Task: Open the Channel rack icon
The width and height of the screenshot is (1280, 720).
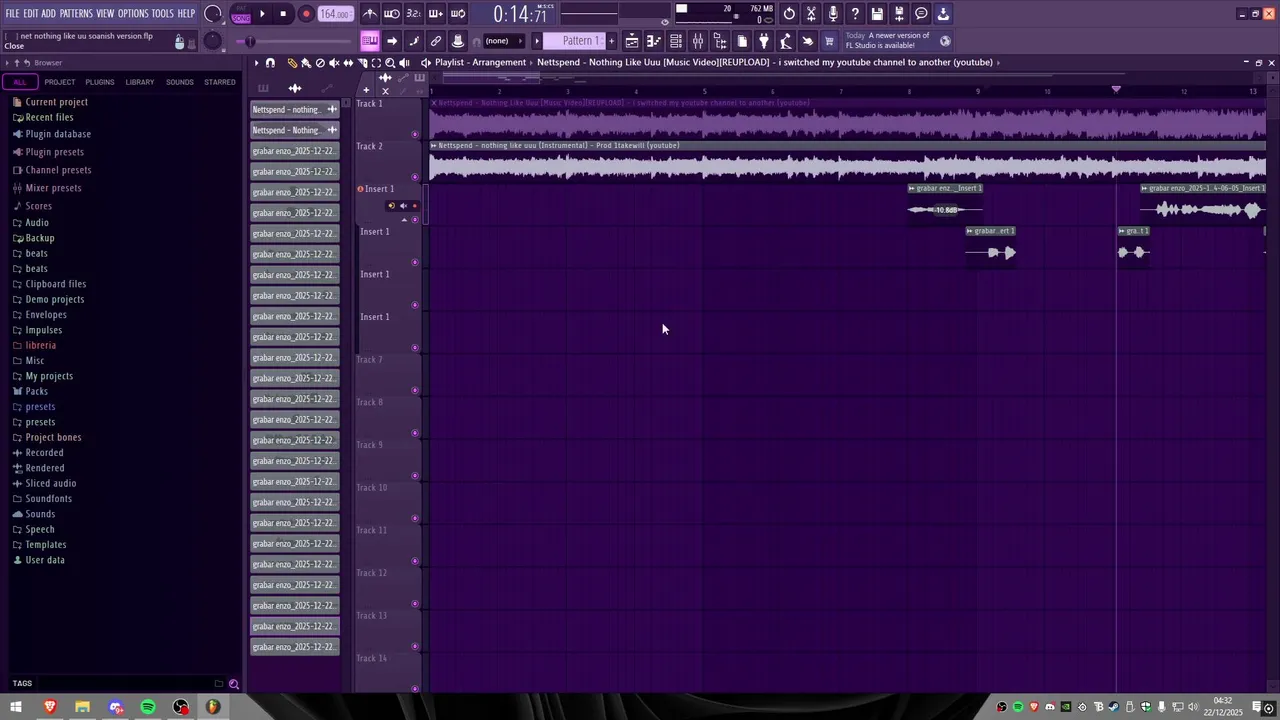Action: click(x=675, y=41)
